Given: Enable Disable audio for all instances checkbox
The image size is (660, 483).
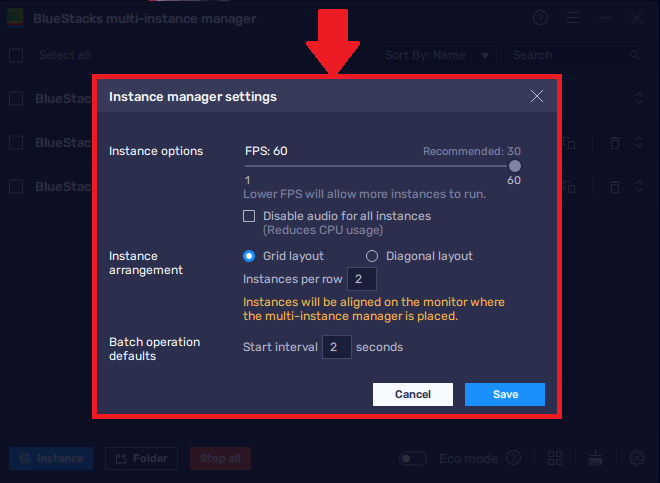Looking at the screenshot, I should (x=250, y=216).
